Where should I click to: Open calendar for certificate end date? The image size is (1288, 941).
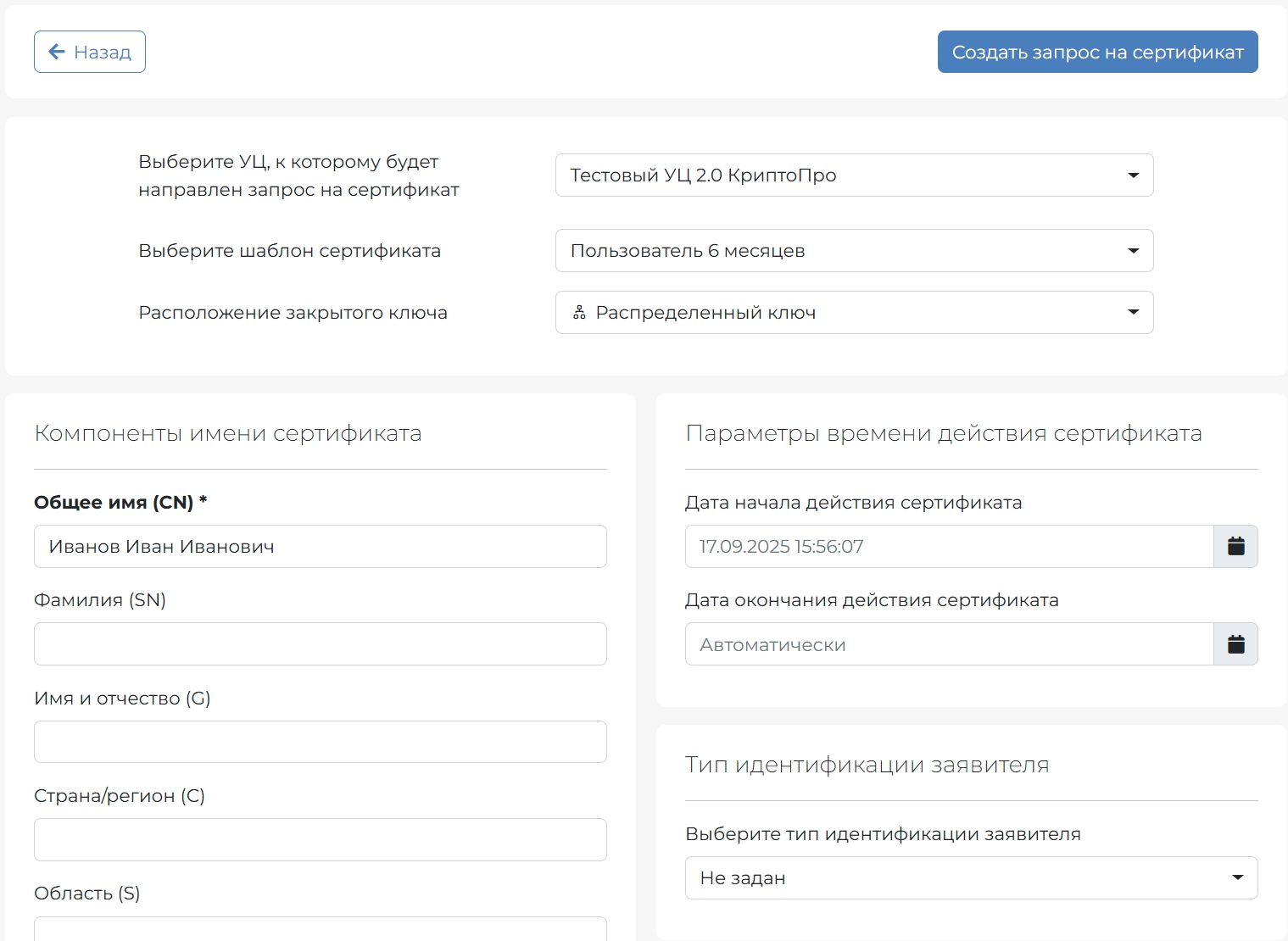point(1235,644)
